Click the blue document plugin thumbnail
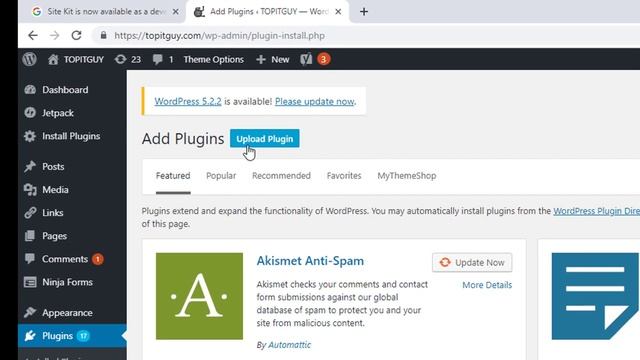 [595, 296]
